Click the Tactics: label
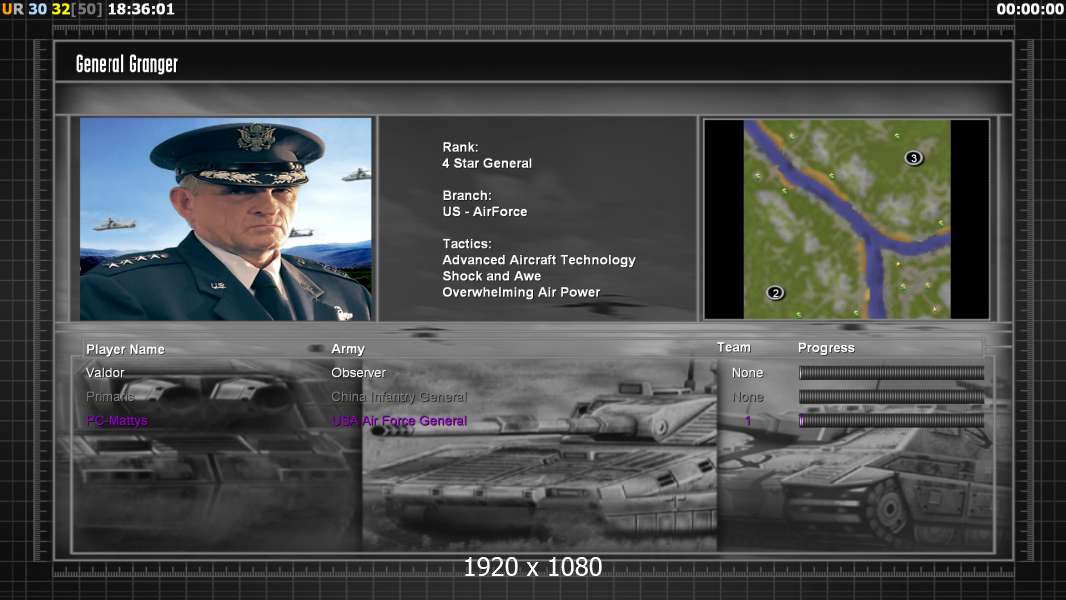 [467, 243]
